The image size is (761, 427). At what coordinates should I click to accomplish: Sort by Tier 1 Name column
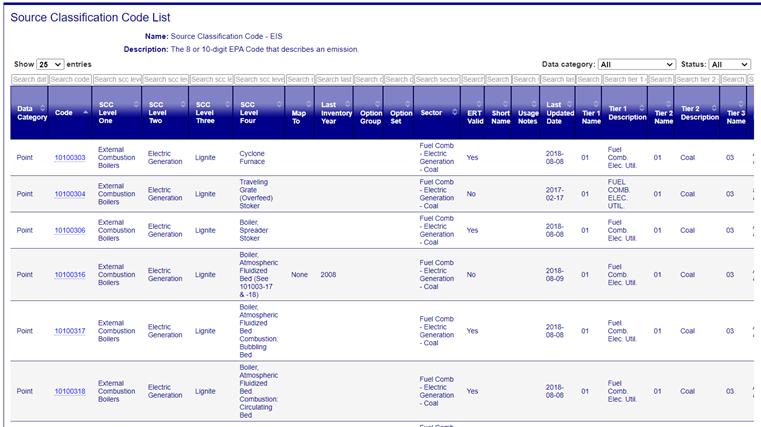(x=589, y=113)
